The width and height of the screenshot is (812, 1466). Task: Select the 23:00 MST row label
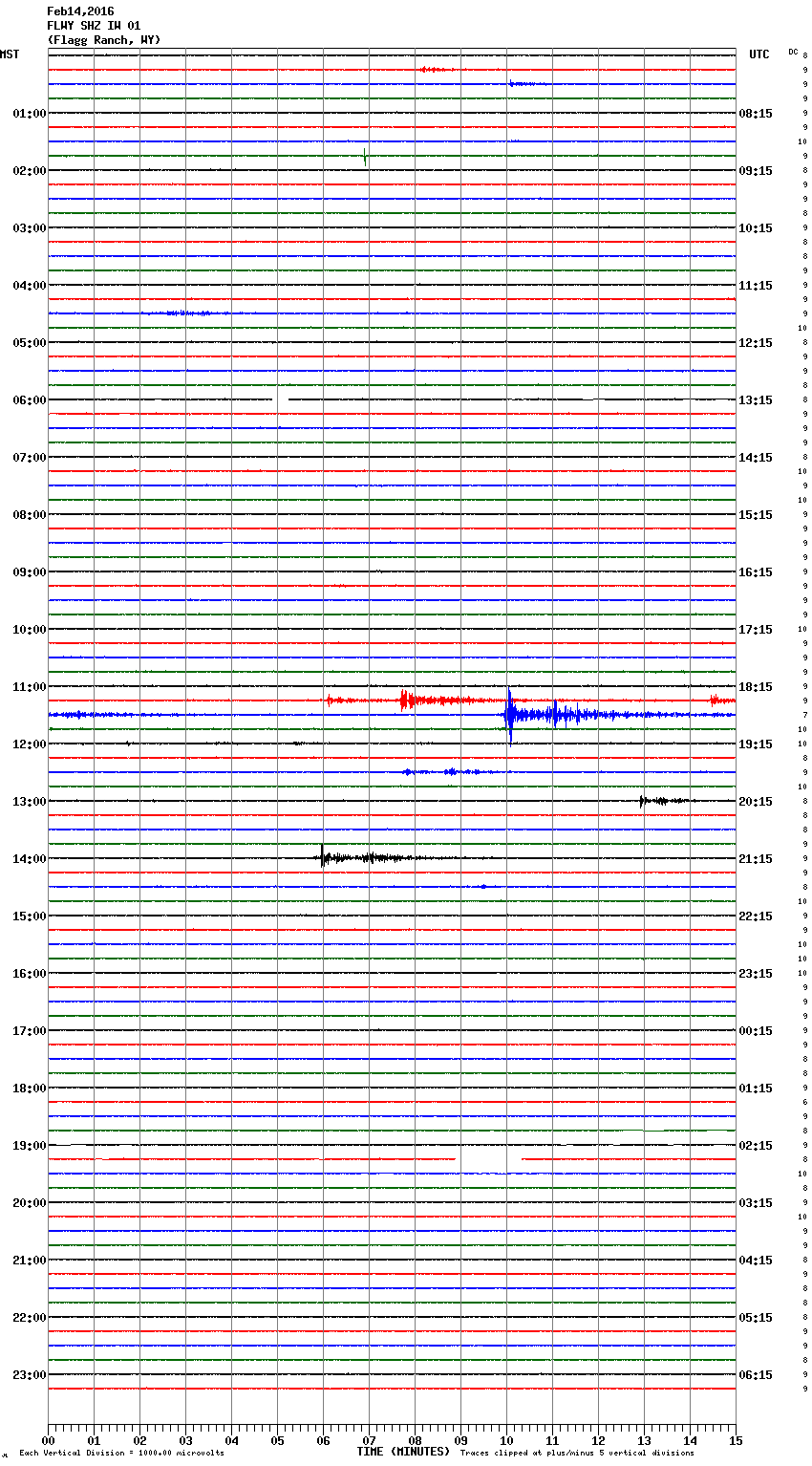coord(30,1375)
